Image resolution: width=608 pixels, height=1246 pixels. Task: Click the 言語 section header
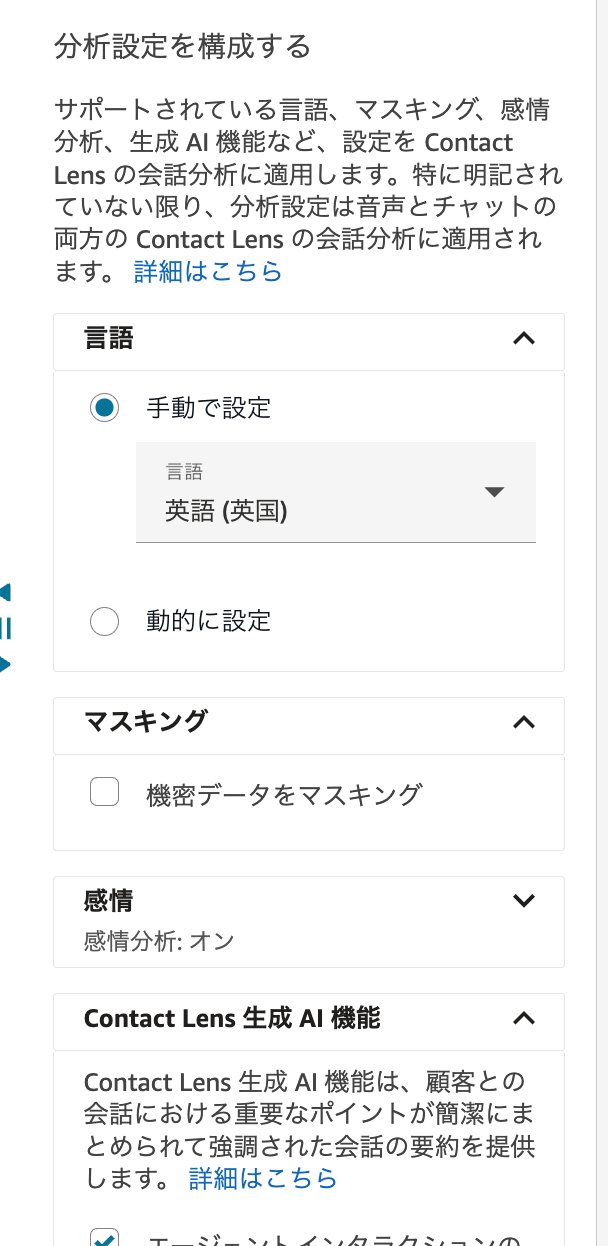tap(109, 340)
